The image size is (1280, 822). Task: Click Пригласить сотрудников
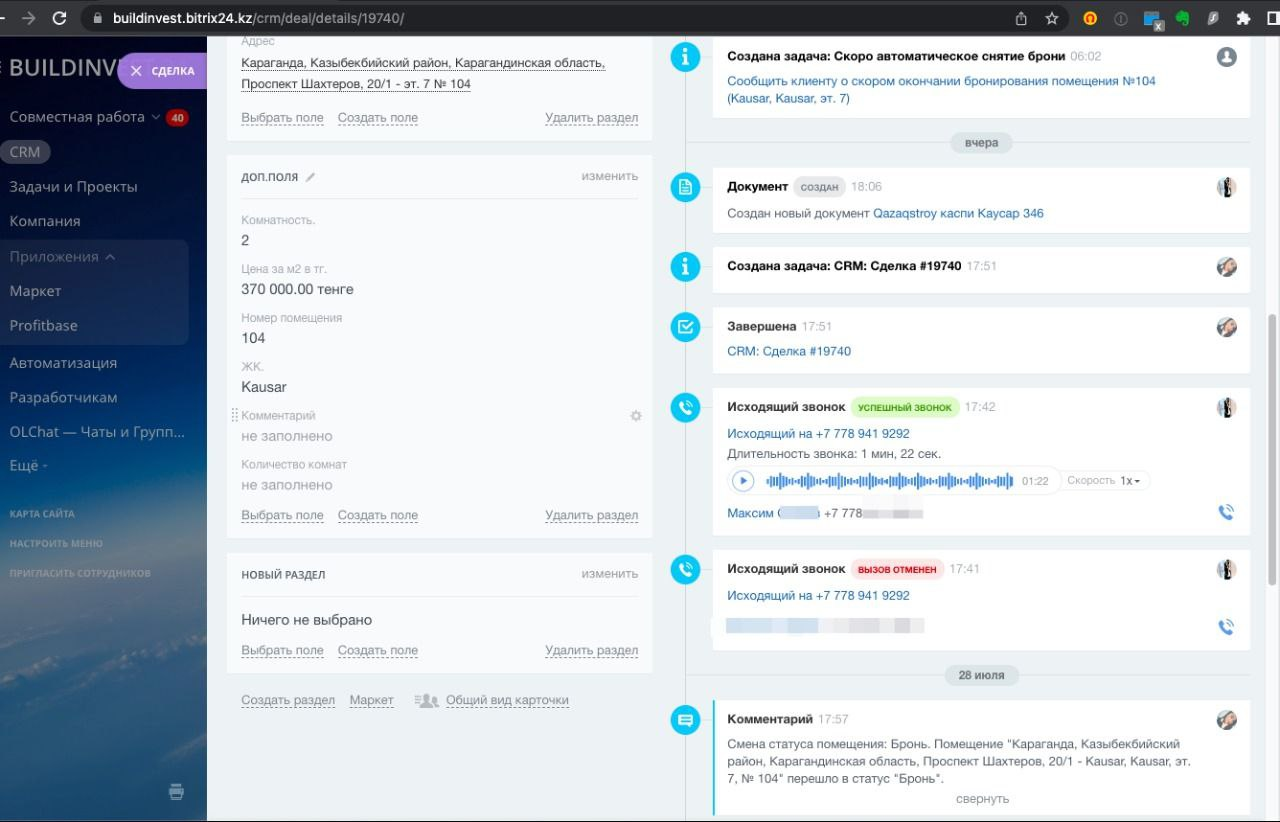coord(80,574)
